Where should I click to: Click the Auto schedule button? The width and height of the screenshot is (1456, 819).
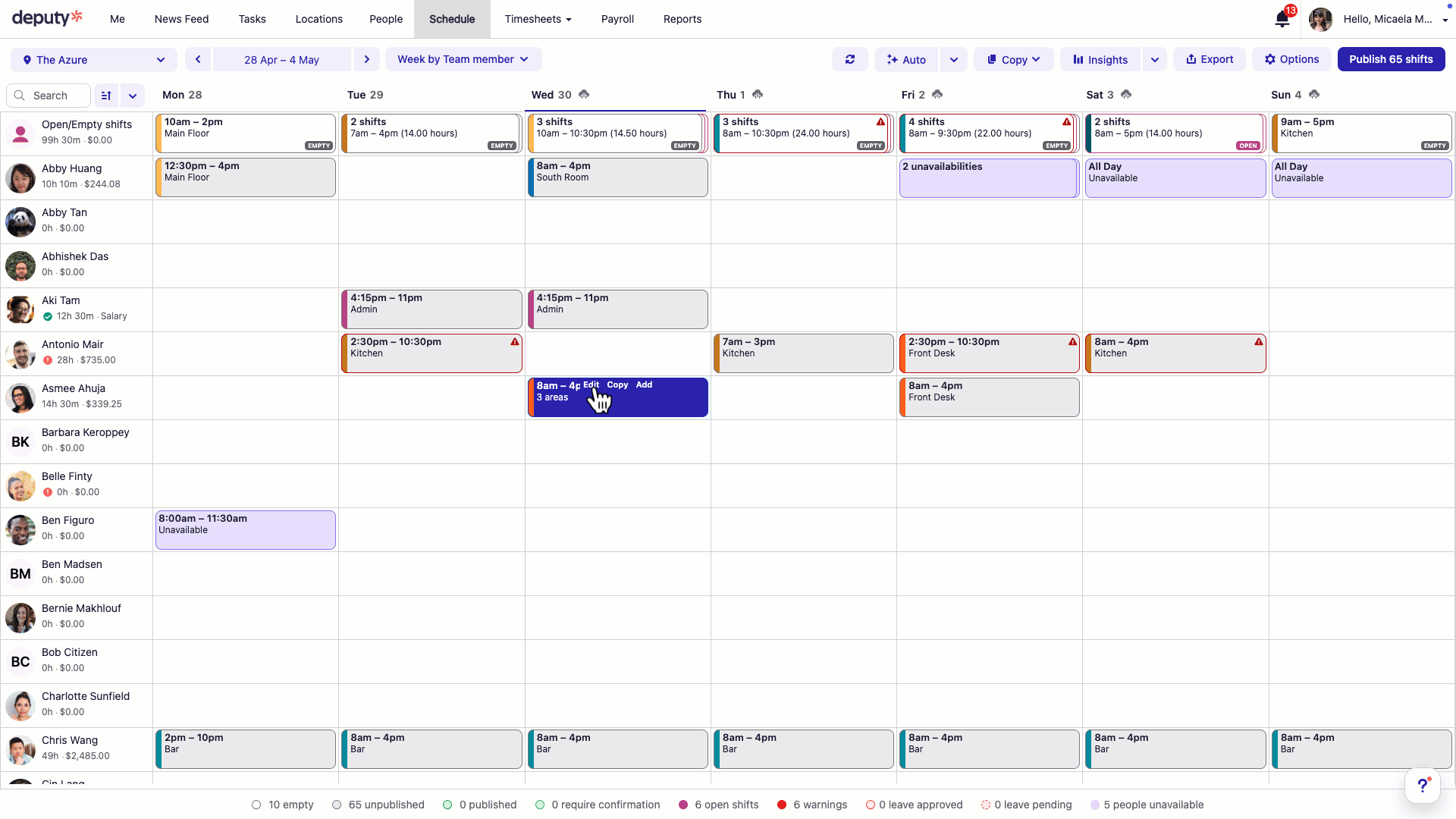906,59
